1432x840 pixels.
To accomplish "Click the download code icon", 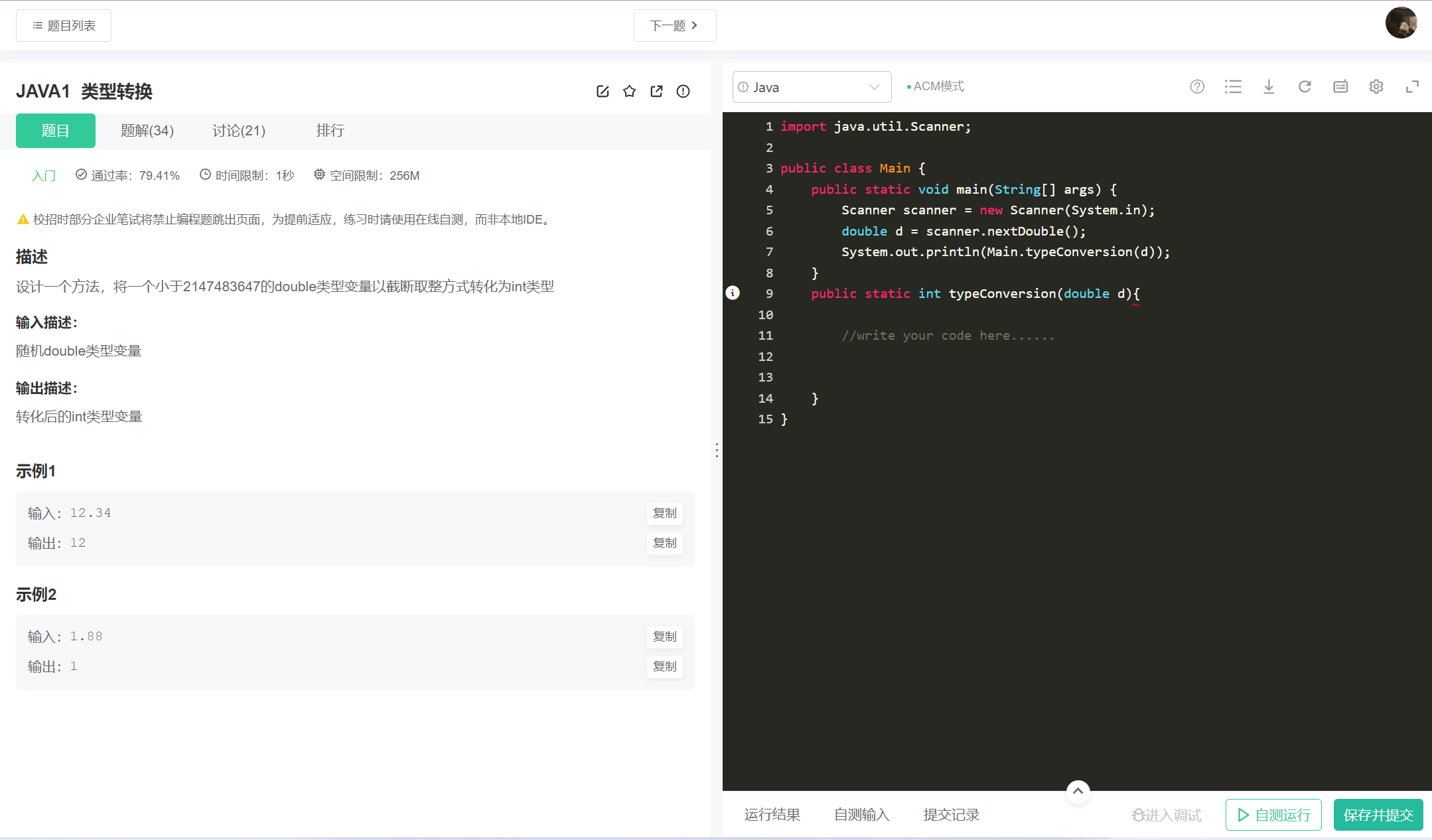I will click(1269, 87).
